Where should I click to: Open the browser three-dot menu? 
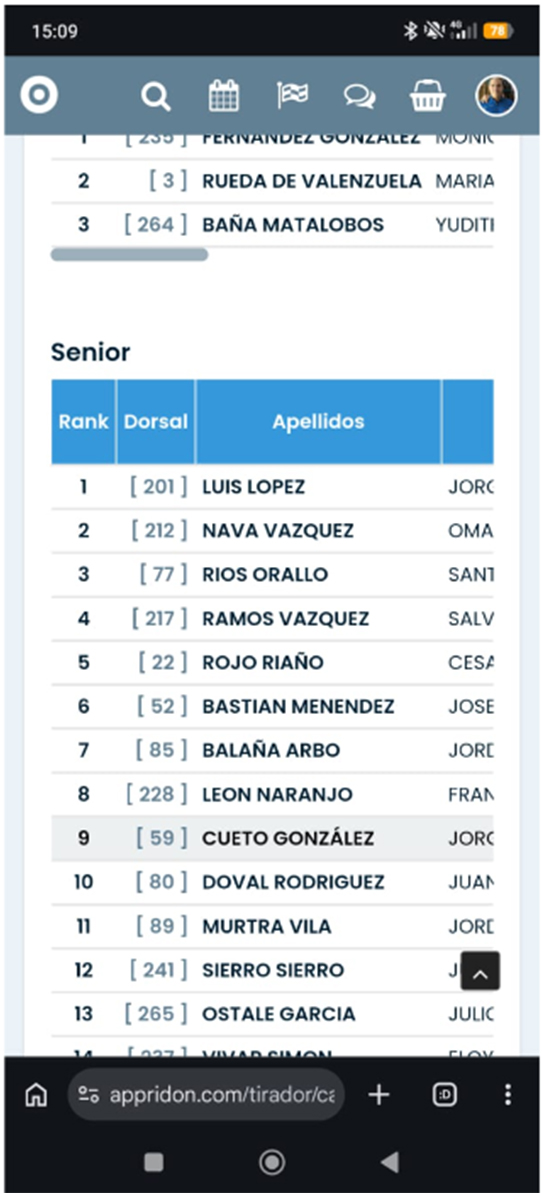tap(508, 1095)
